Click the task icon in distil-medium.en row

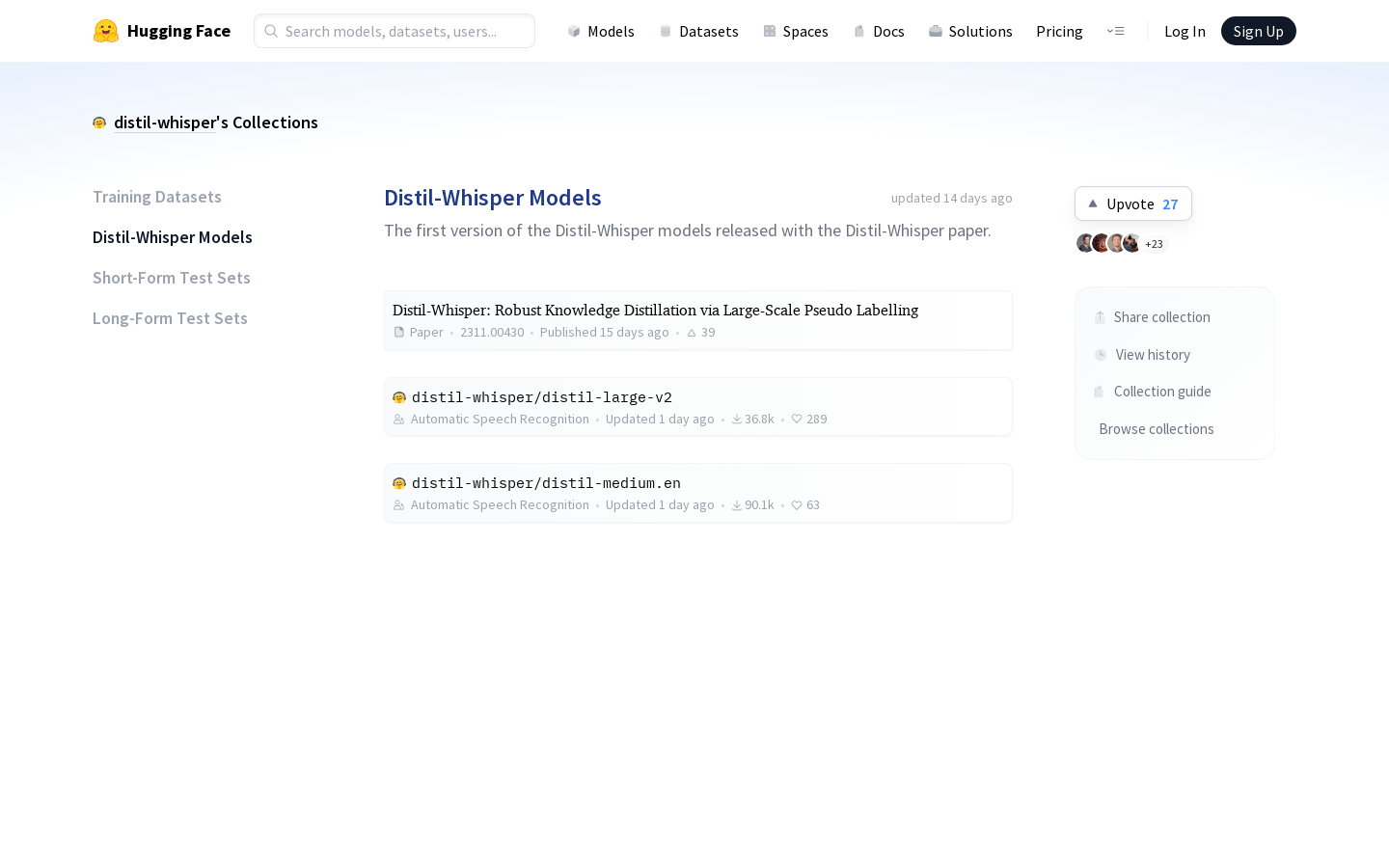[x=399, y=505]
